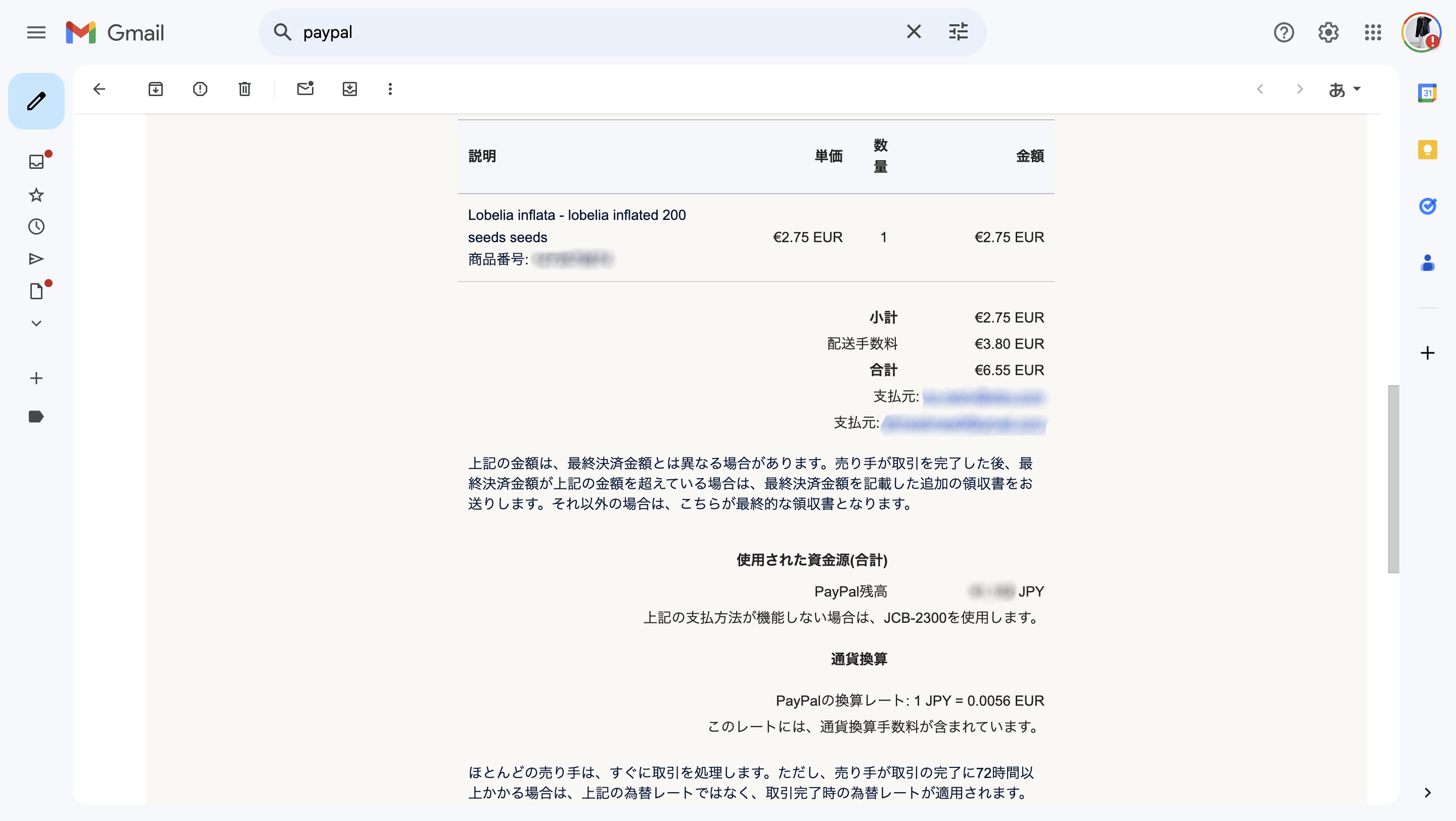This screenshot has width=1456, height=821.
Task: Delete this email via the trash icon
Action: coord(244,88)
